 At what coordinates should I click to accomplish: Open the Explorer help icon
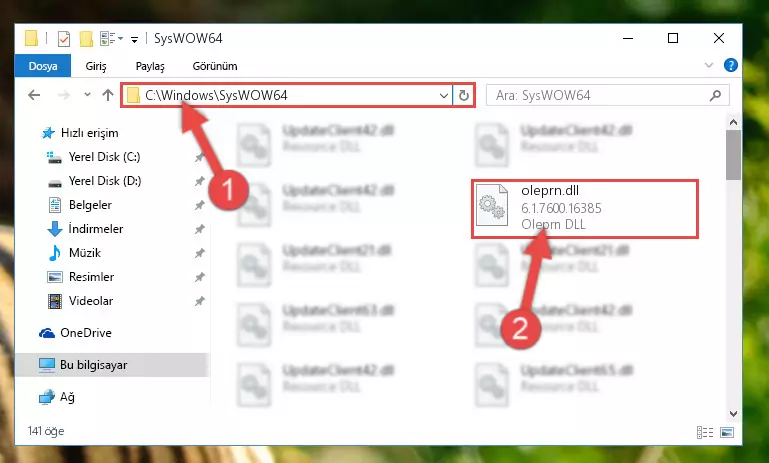click(731, 65)
